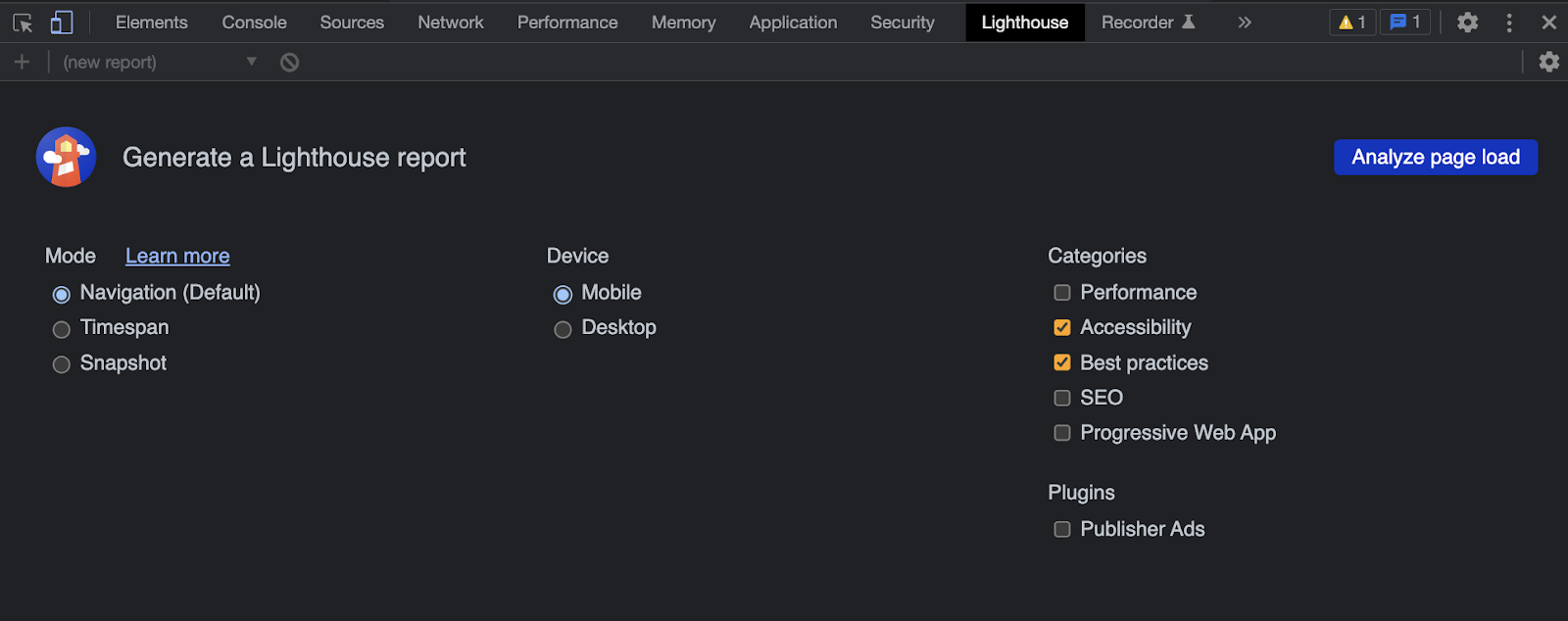Uncheck the Best practices category
1568x621 pixels.
pos(1062,363)
